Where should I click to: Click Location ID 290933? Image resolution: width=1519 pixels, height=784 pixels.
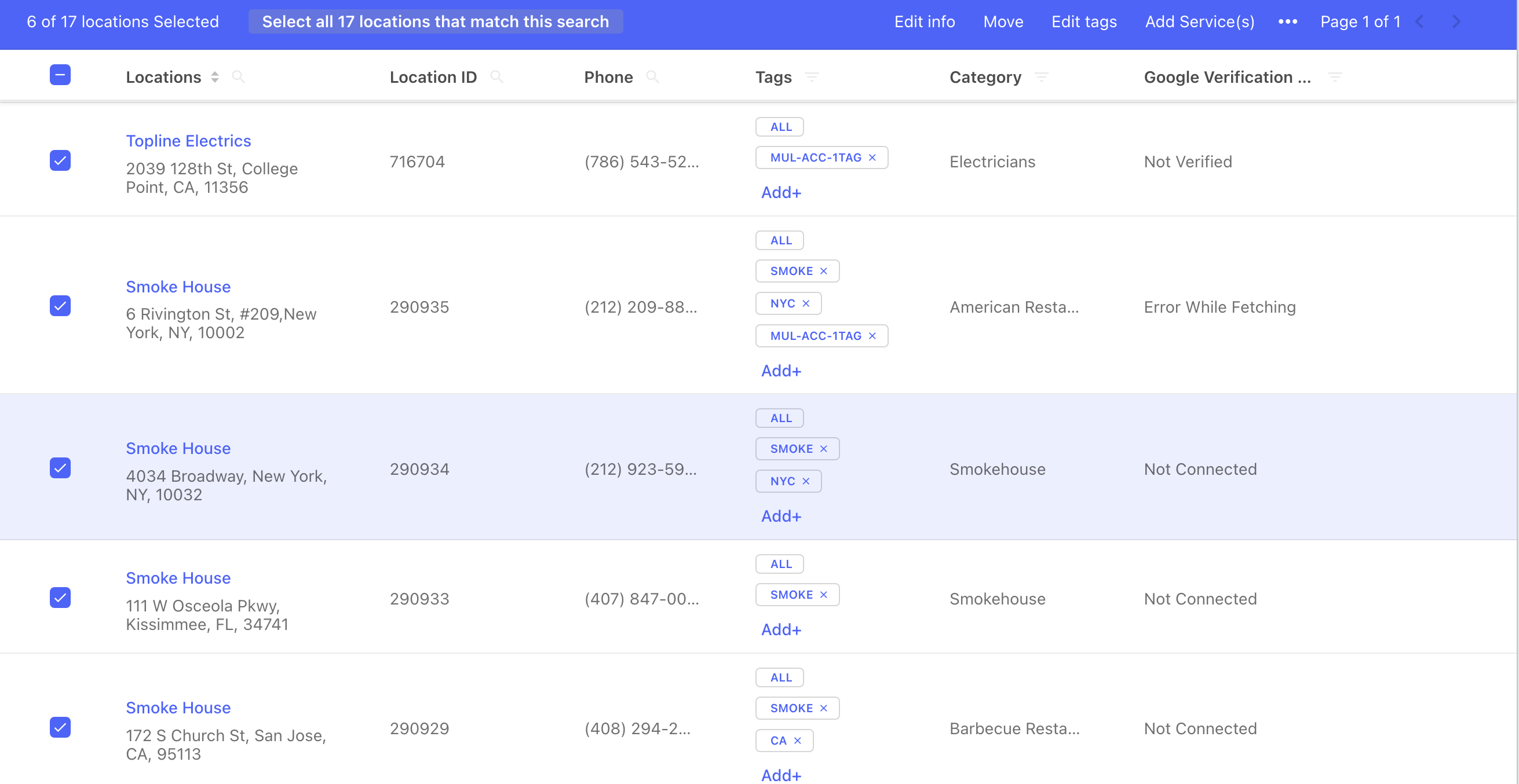(419, 599)
